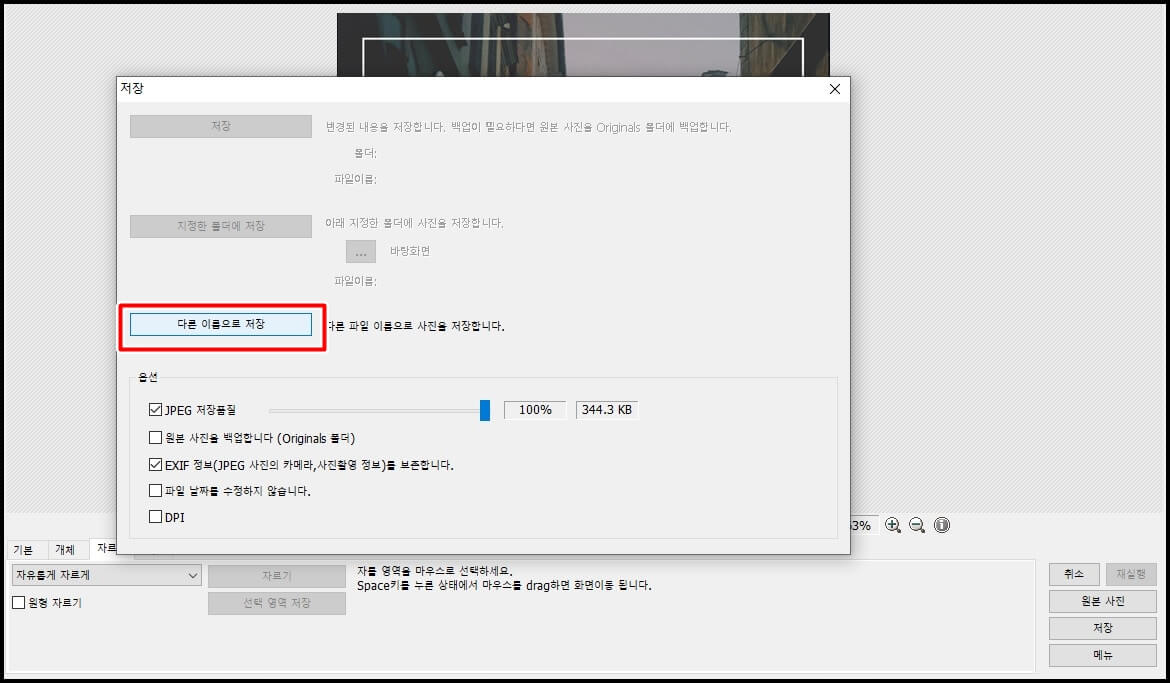Enable the '원형 자르기' checkbox
The image size is (1170, 683).
(19, 602)
